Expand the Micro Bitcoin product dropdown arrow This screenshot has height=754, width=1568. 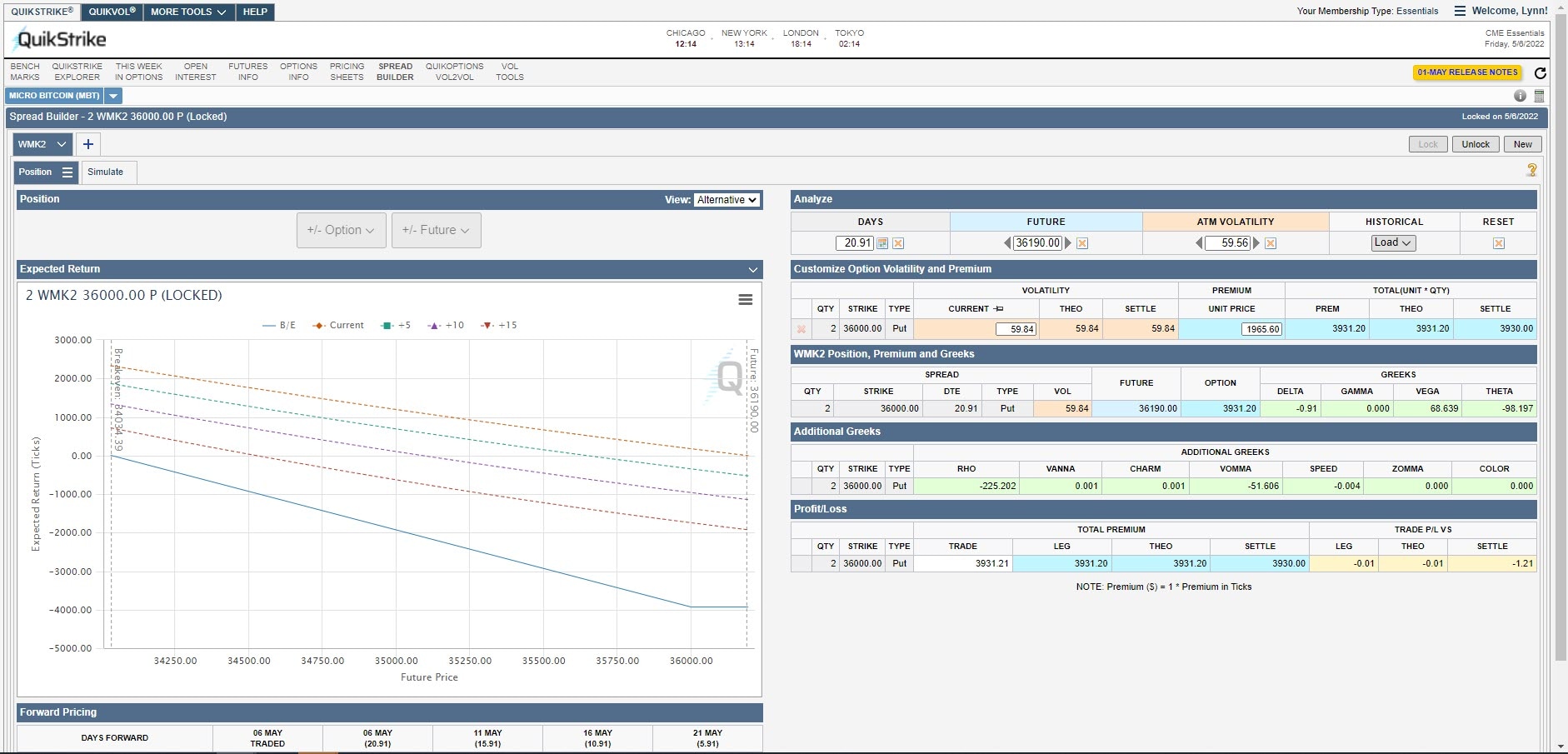click(113, 96)
